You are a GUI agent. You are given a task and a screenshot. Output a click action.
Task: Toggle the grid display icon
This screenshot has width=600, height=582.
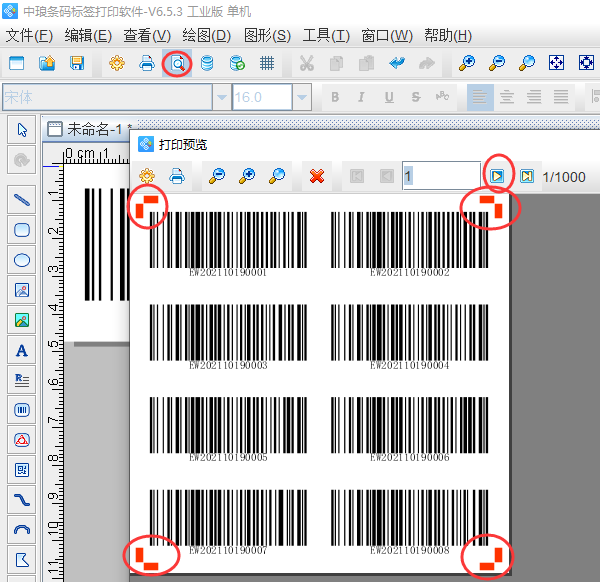267,63
